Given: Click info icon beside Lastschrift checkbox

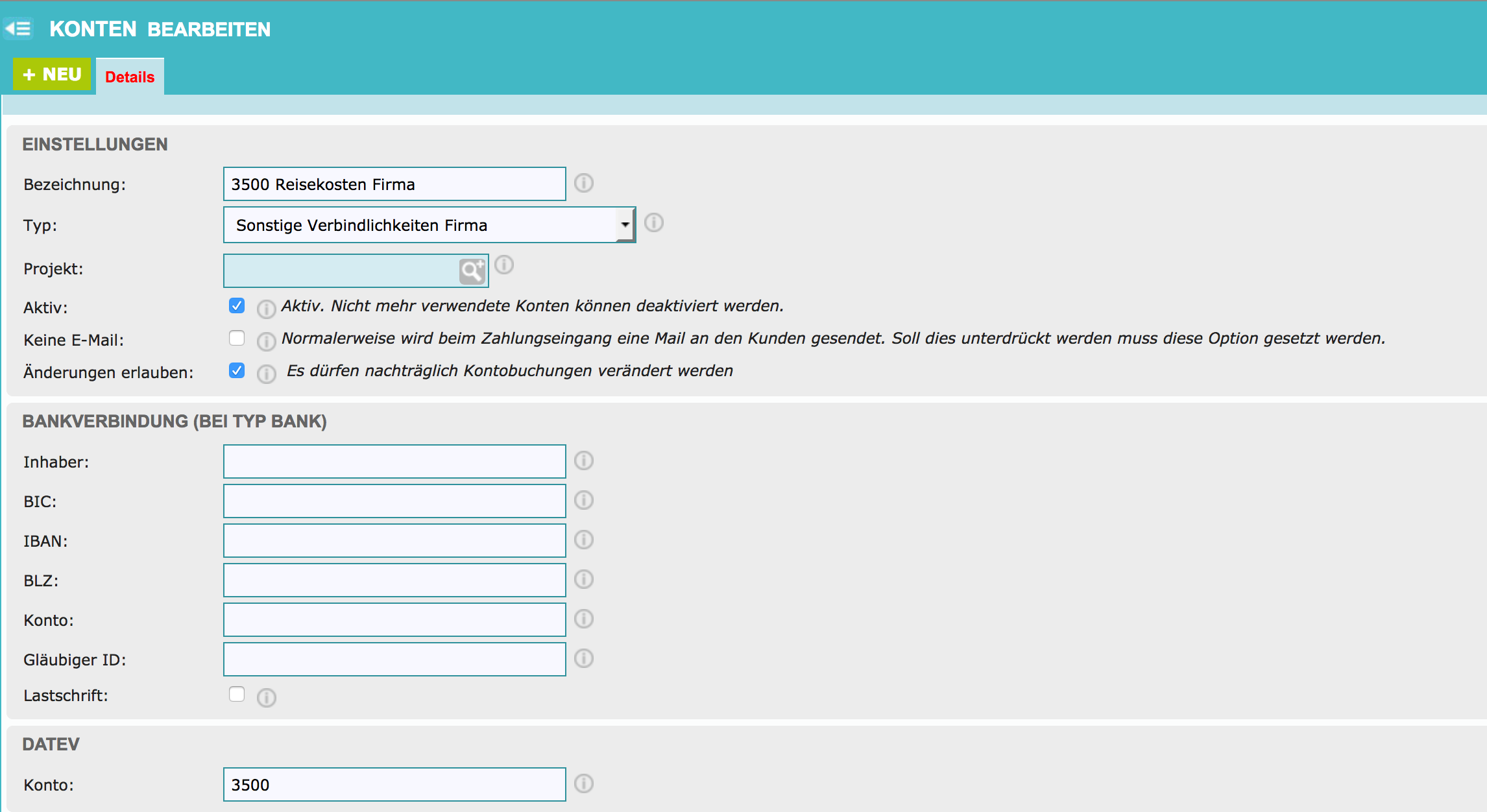Looking at the screenshot, I should pos(266,698).
